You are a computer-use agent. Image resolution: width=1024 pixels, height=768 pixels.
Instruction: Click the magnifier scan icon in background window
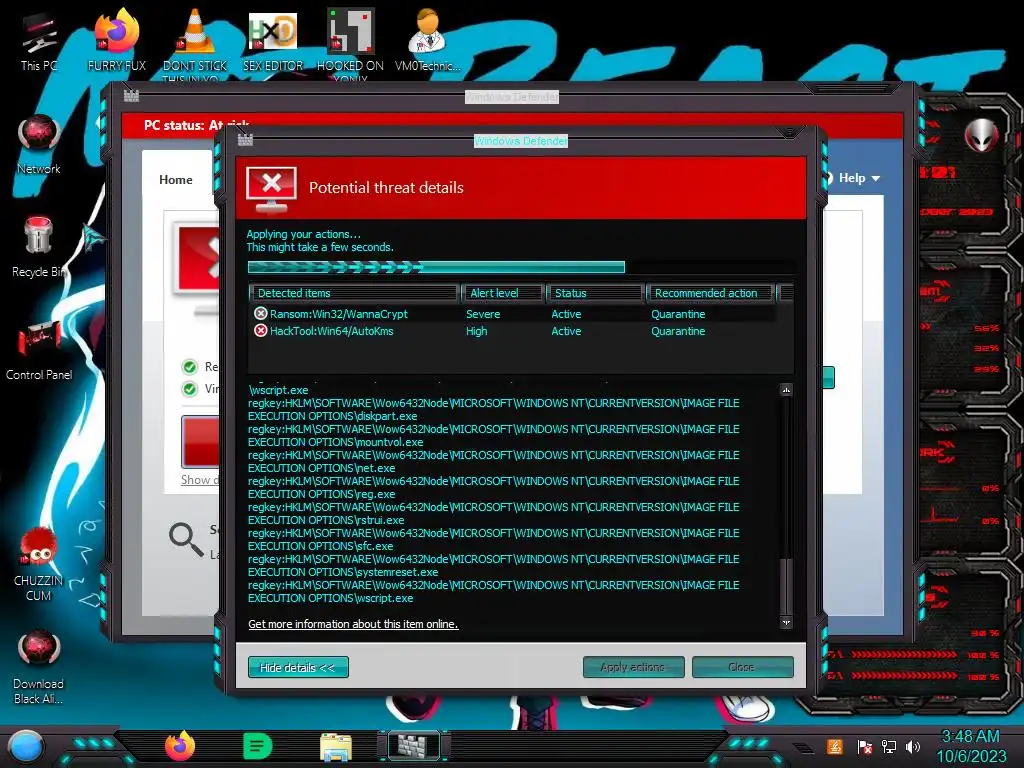(x=186, y=540)
